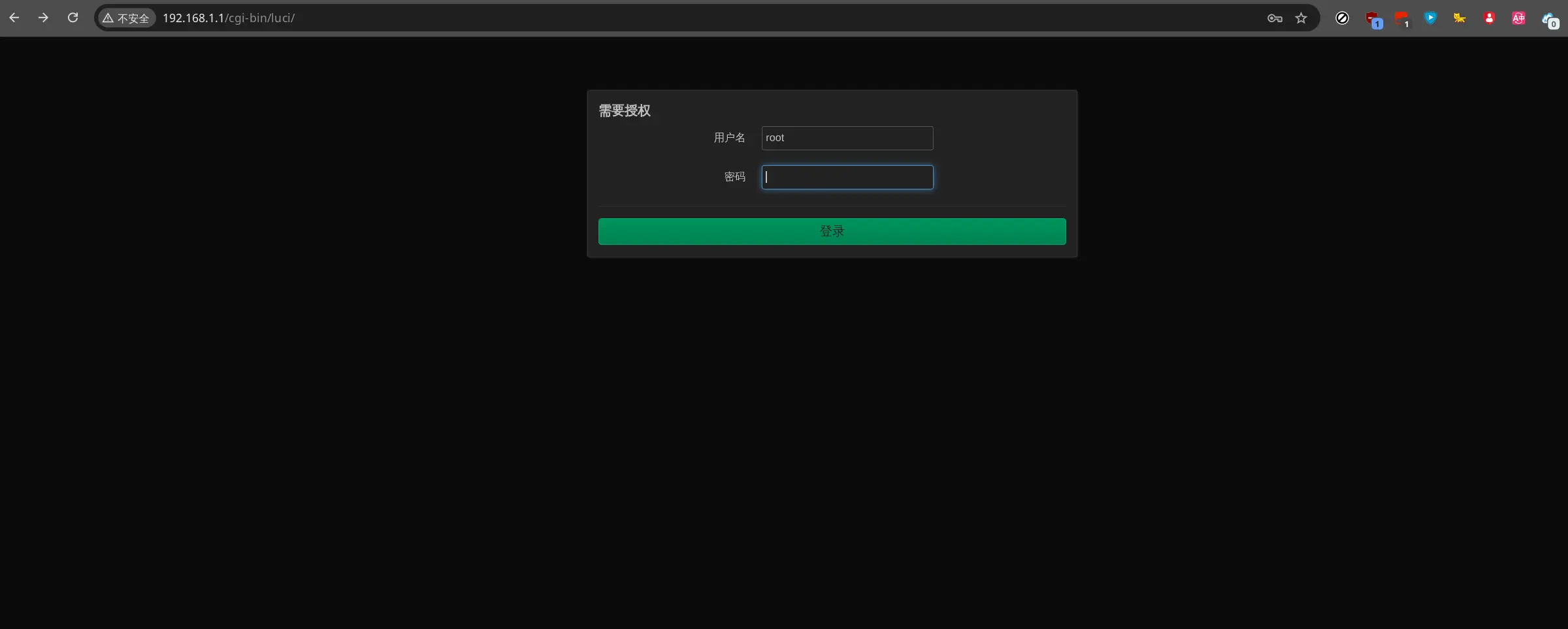Open the saved passwords key icon
Screen dimensions: 1568x629
(x=1274, y=18)
